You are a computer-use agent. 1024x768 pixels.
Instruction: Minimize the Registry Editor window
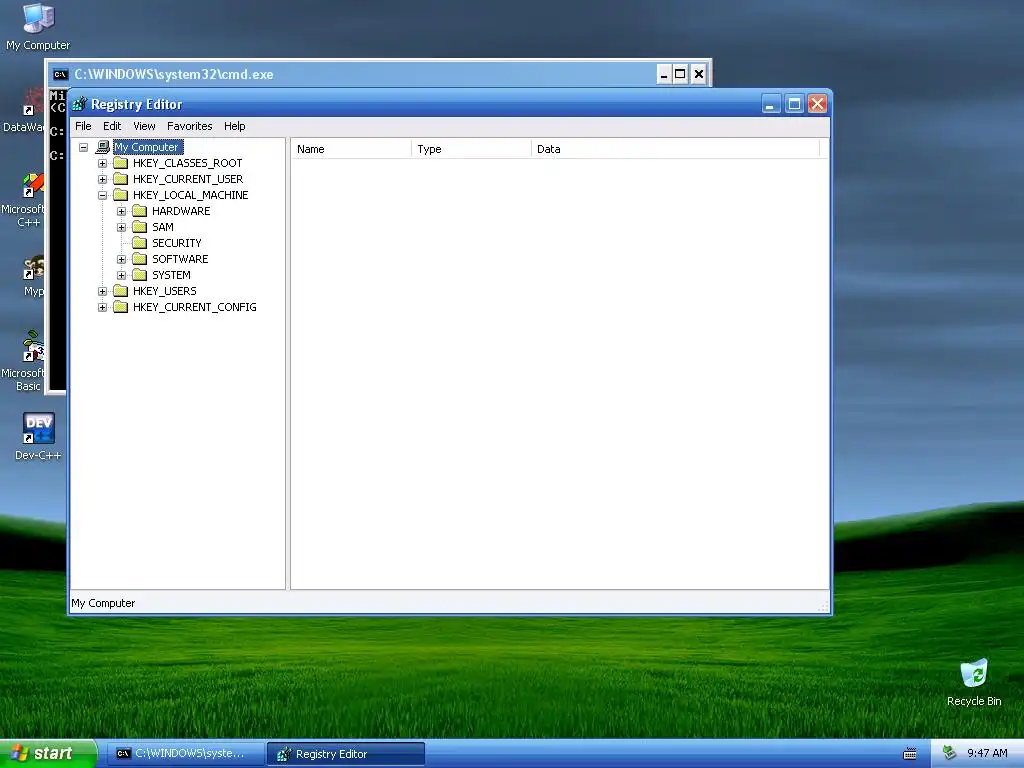(x=771, y=104)
